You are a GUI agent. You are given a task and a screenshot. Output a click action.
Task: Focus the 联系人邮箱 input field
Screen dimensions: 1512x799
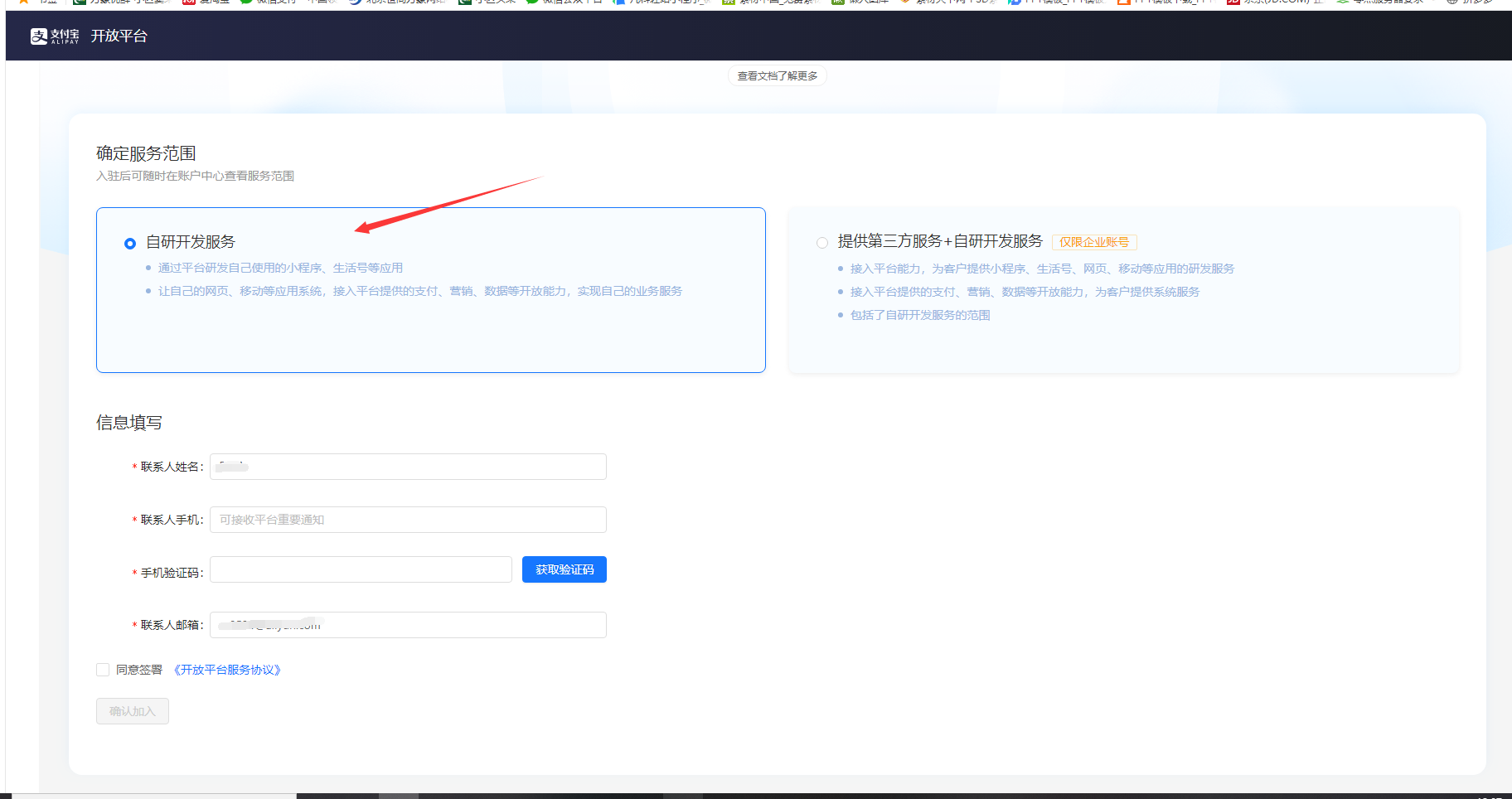click(408, 625)
